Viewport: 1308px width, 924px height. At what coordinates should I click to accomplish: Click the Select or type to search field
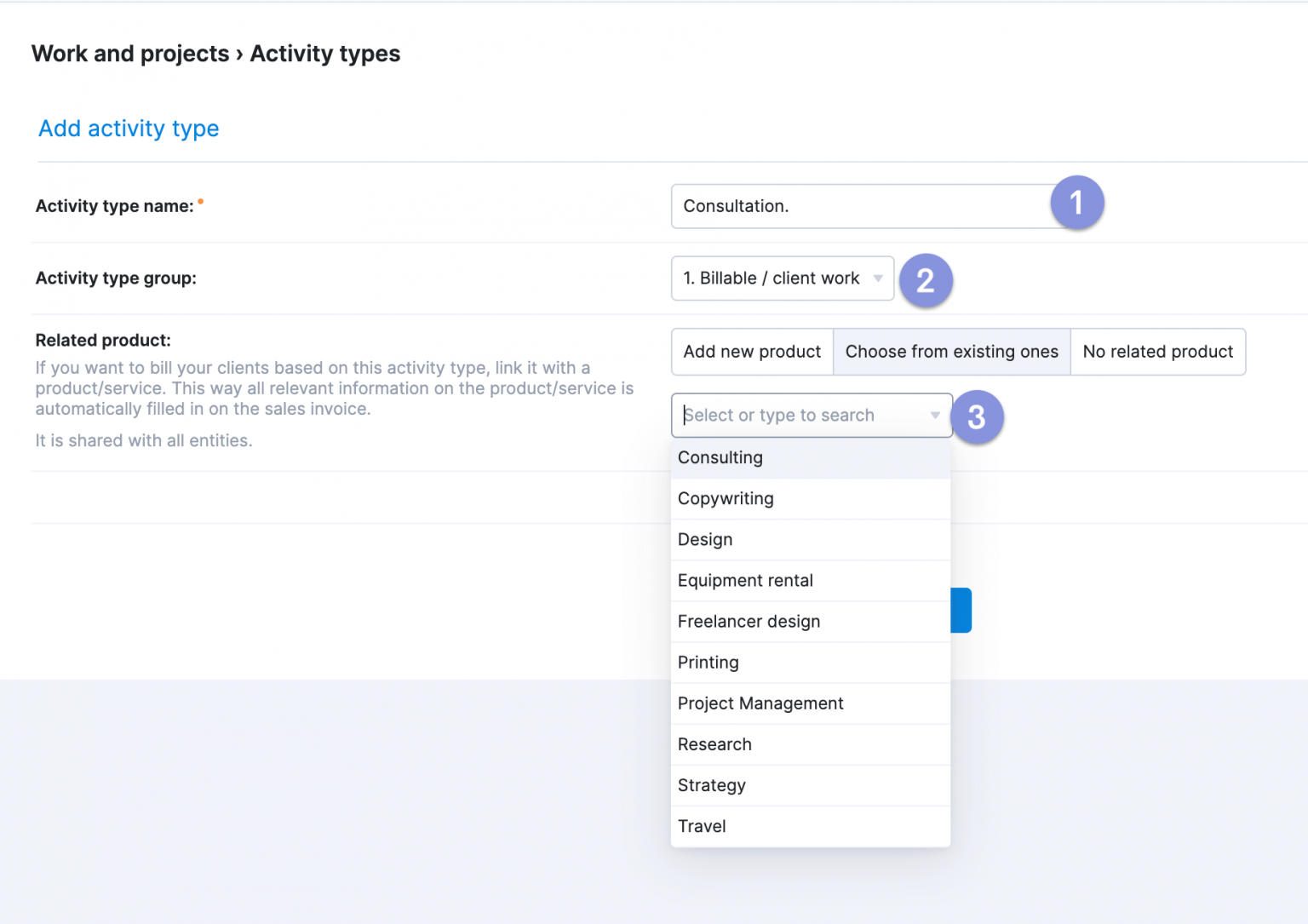(800, 416)
